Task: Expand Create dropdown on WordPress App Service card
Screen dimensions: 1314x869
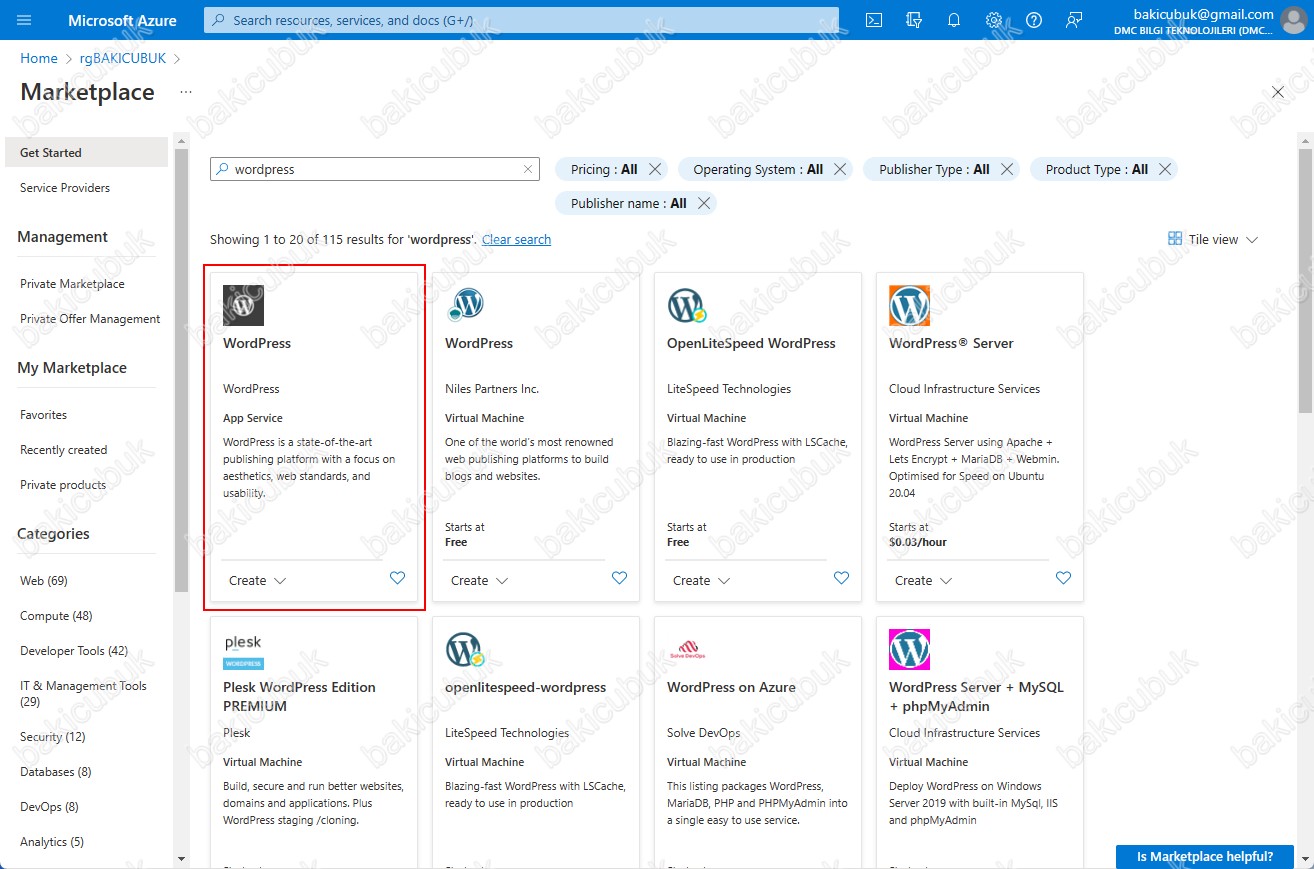Action: [x=258, y=580]
